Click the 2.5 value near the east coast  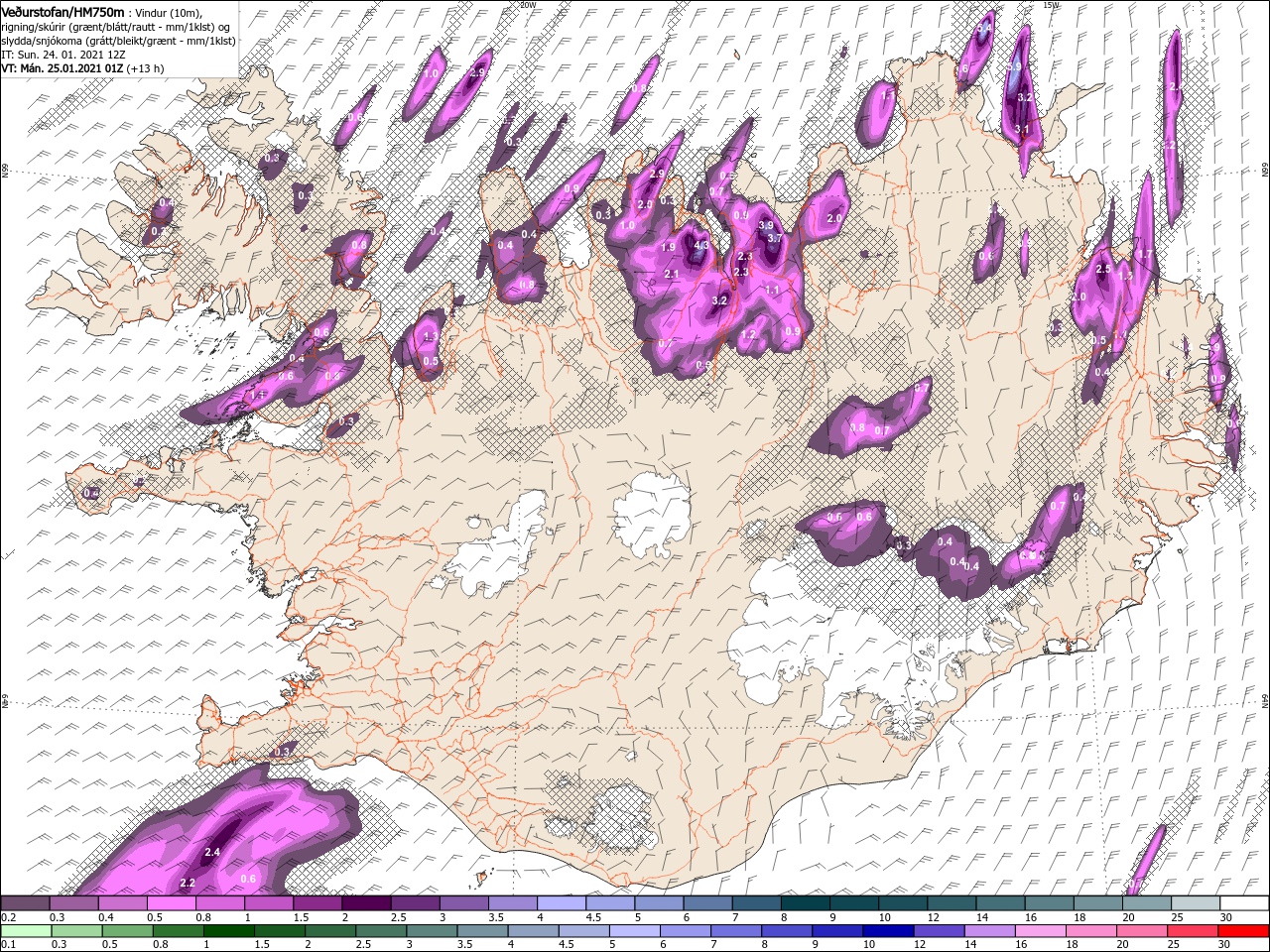[x=1102, y=270]
